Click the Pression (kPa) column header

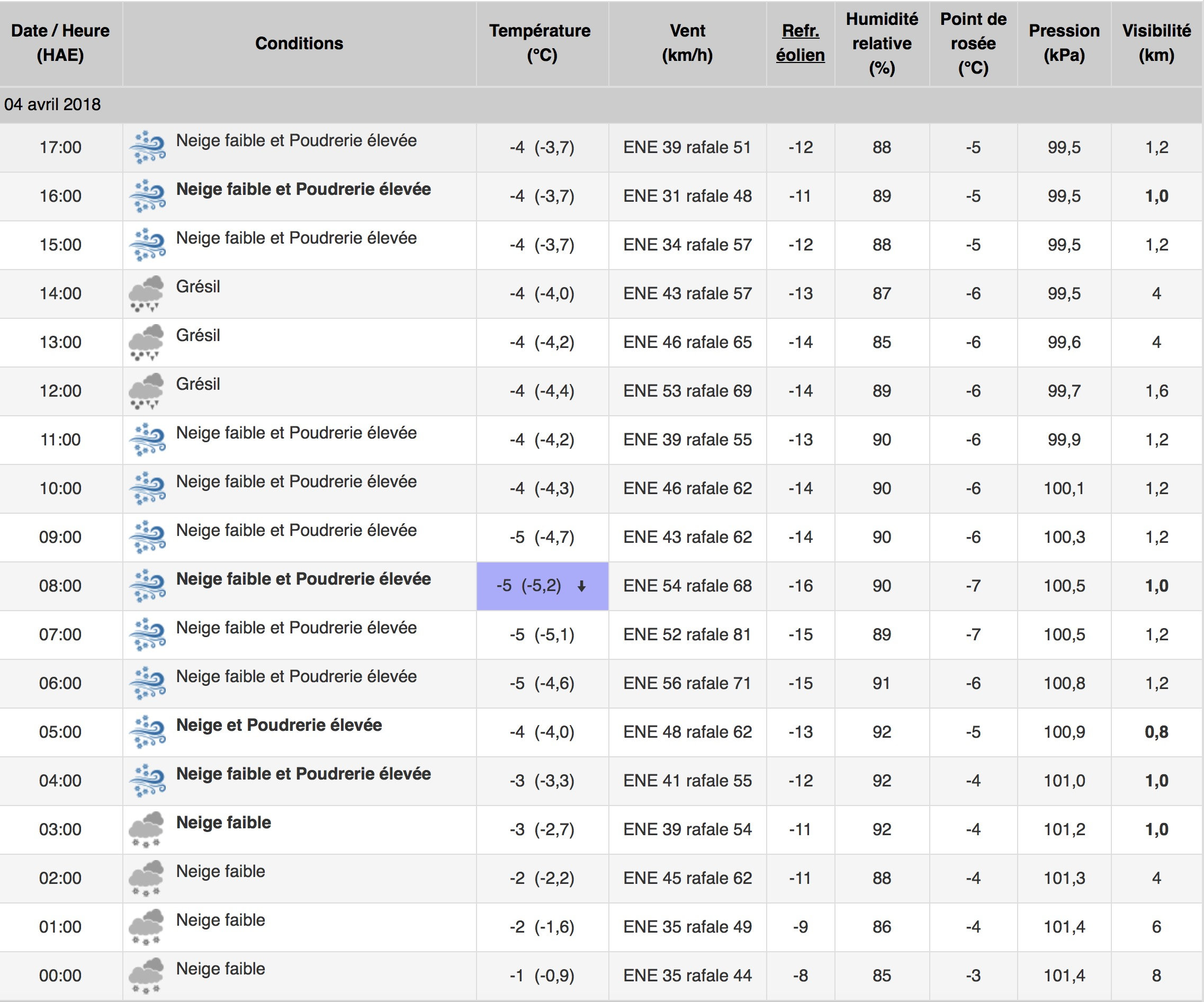(1064, 43)
